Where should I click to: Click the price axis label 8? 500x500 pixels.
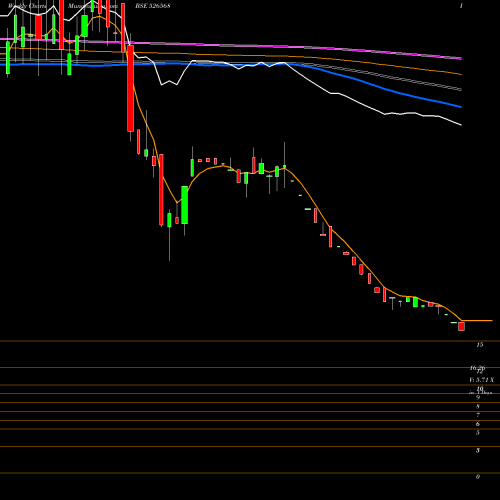pyautogui.click(x=478, y=406)
